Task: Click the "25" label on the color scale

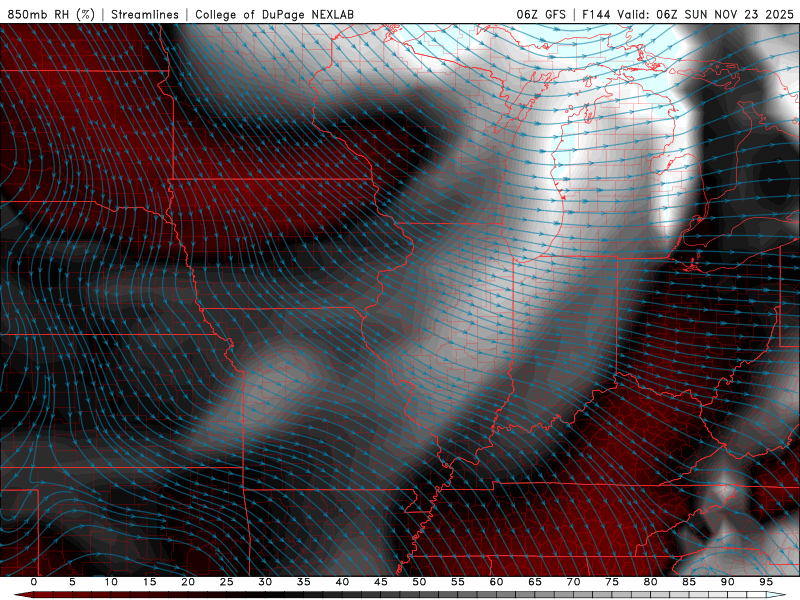Action: pos(227,582)
